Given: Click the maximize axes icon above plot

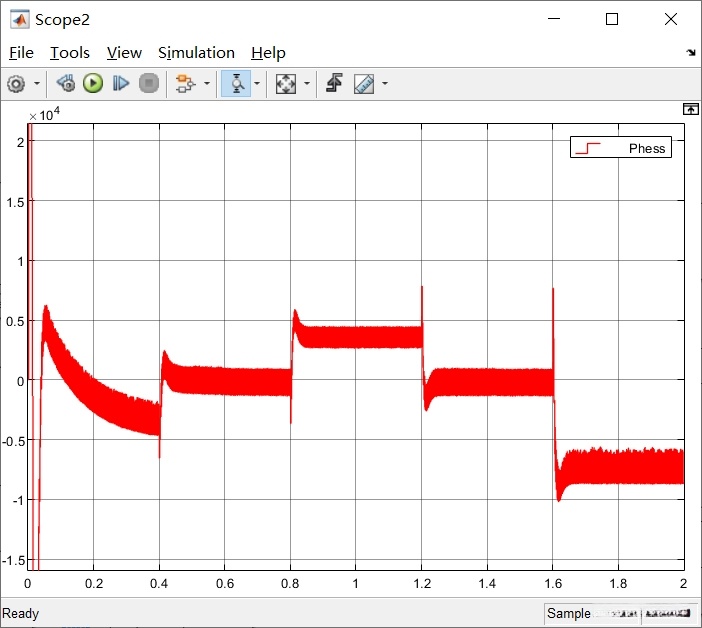Looking at the screenshot, I should pyautogui.click(x=690, y=109).
